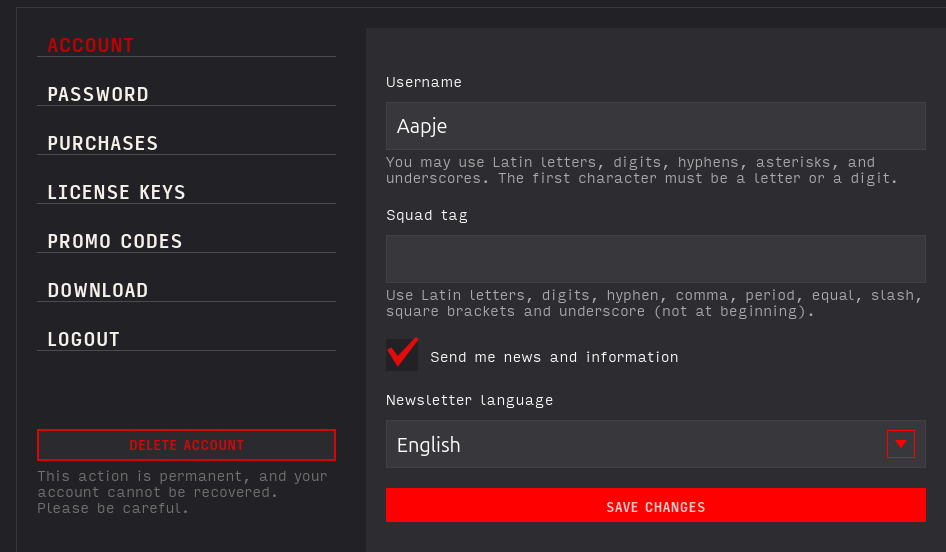946x552 pixels.
Task: Click the 'Newsletter language' label
Action: [469, 400]
